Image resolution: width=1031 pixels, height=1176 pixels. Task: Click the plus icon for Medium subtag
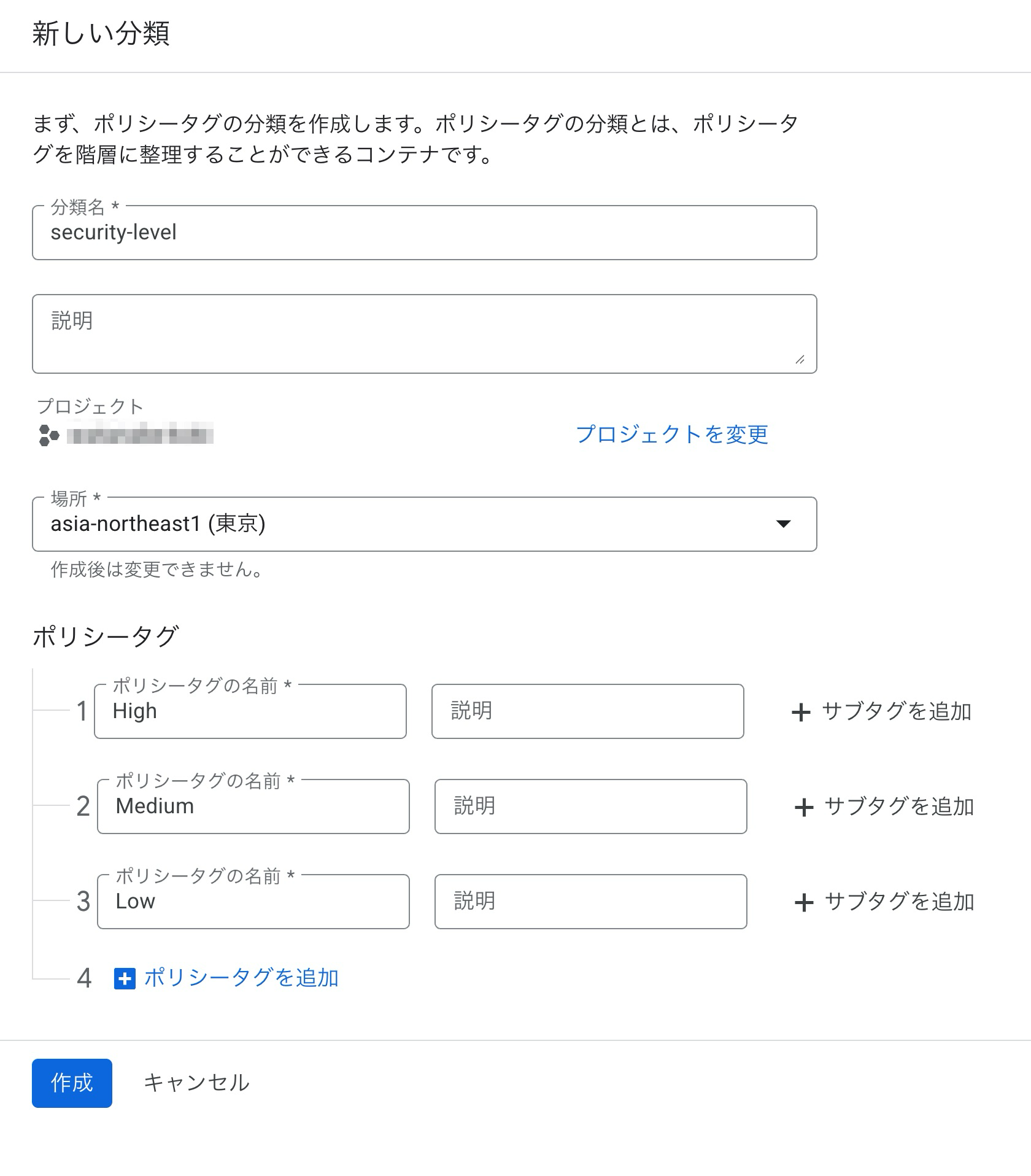click(x=804, y=807)
